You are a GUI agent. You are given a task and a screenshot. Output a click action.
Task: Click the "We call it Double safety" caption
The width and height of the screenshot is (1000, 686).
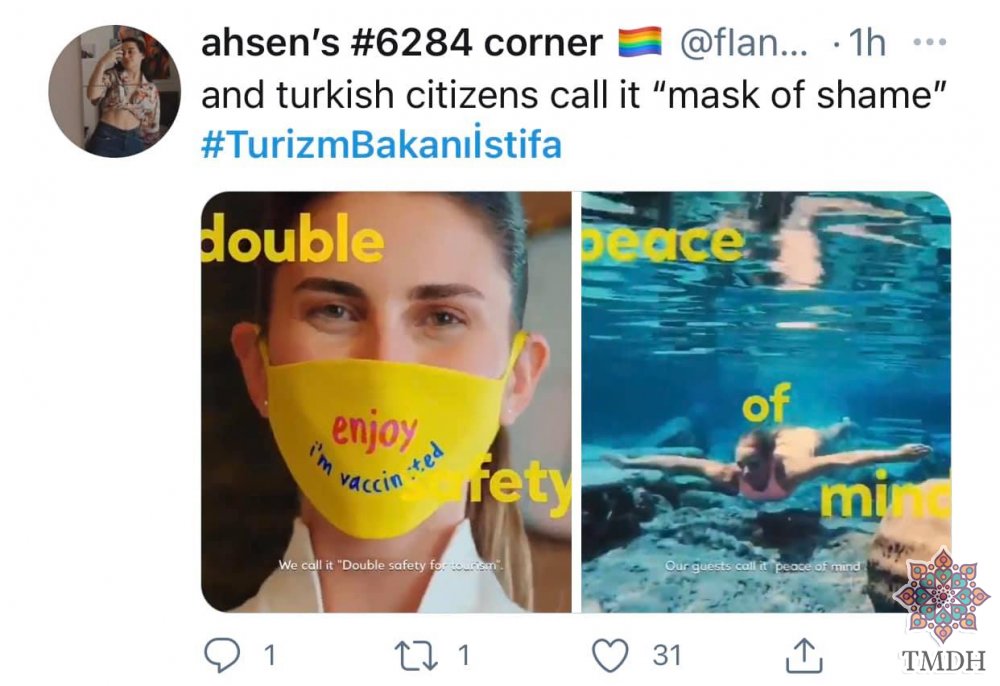point(391,565)
